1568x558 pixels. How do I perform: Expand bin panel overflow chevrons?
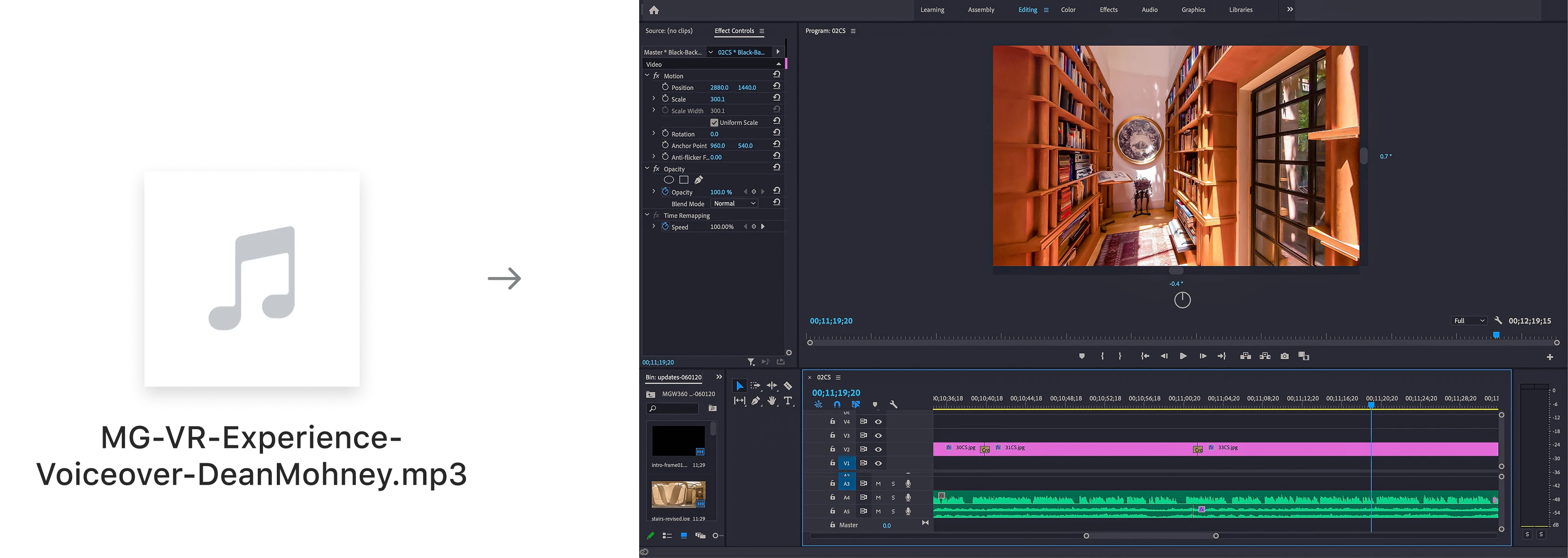[719, 377]
